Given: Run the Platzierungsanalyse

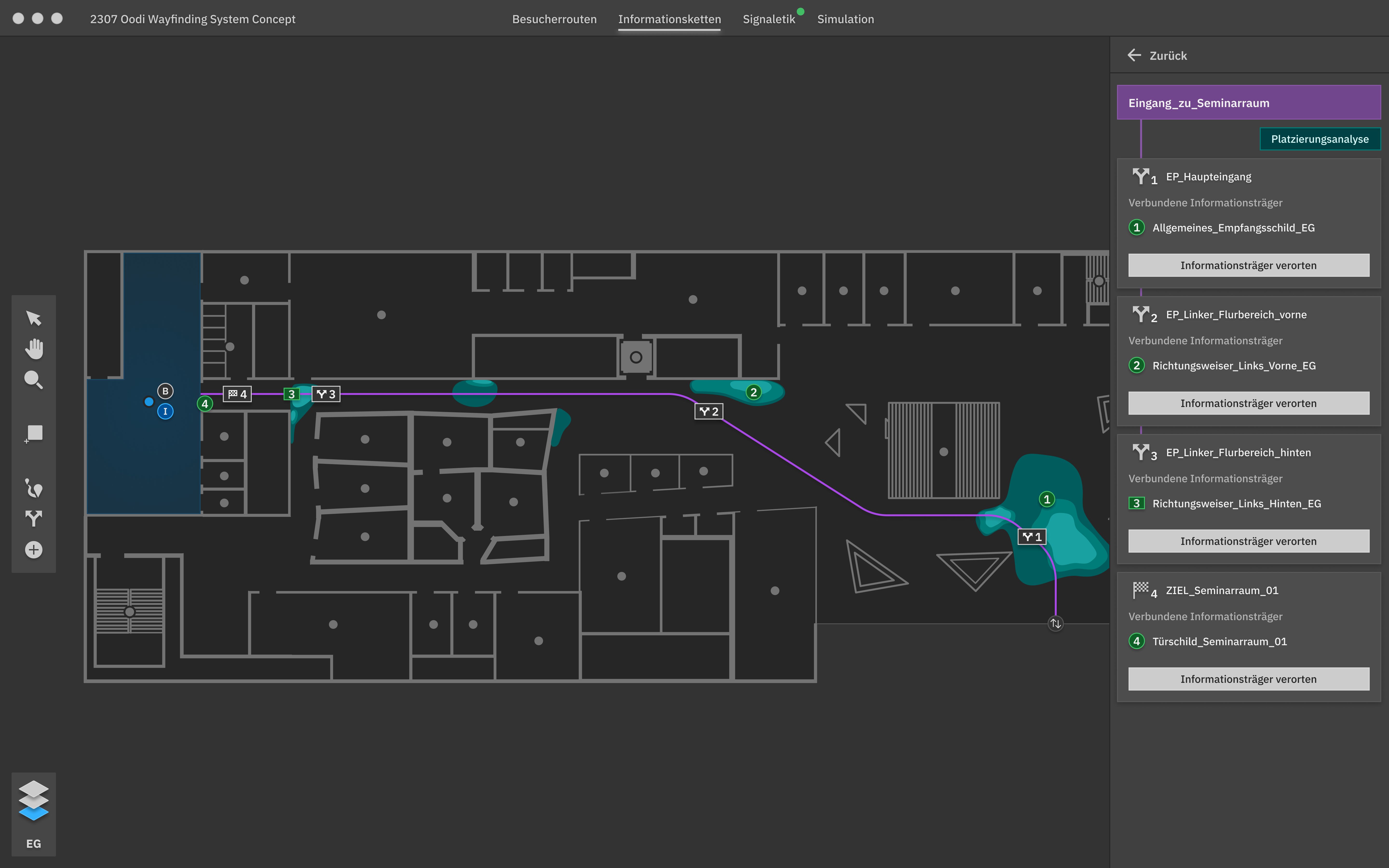Looking at the screenshot, I should click(x=1320, y=138).
